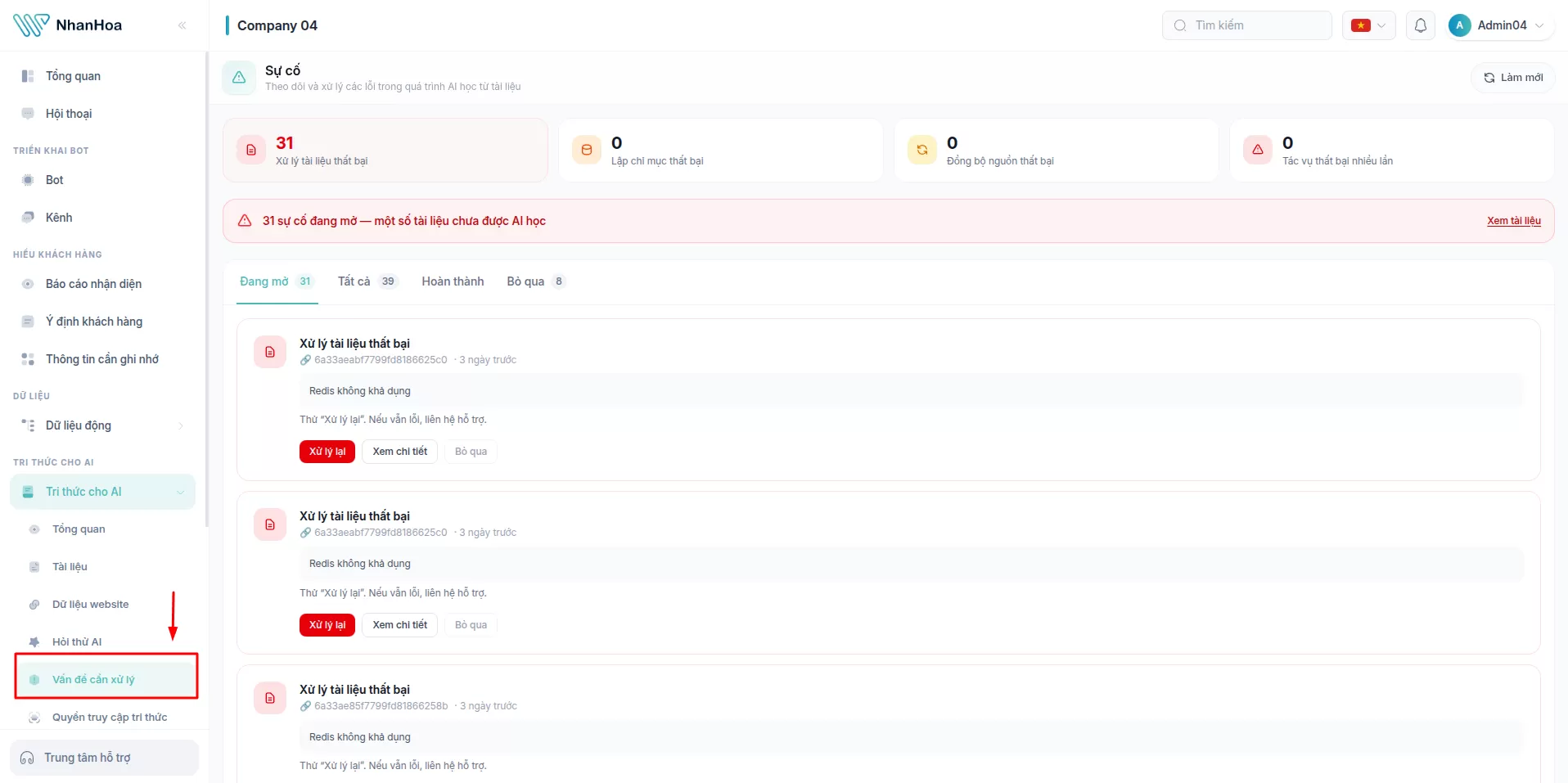Click the third incident's ID 6a33ae85f7799fd81866258b
Screen dimensions: 1568x783
381,706
